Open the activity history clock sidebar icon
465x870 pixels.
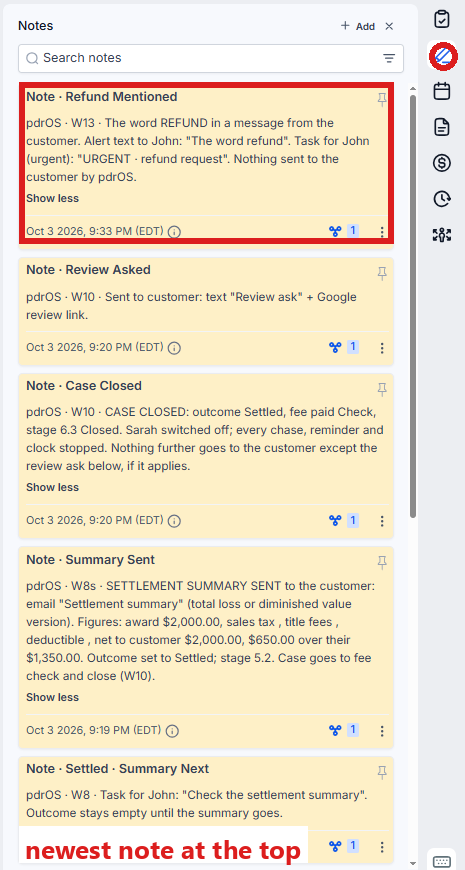tap(442, 199)
